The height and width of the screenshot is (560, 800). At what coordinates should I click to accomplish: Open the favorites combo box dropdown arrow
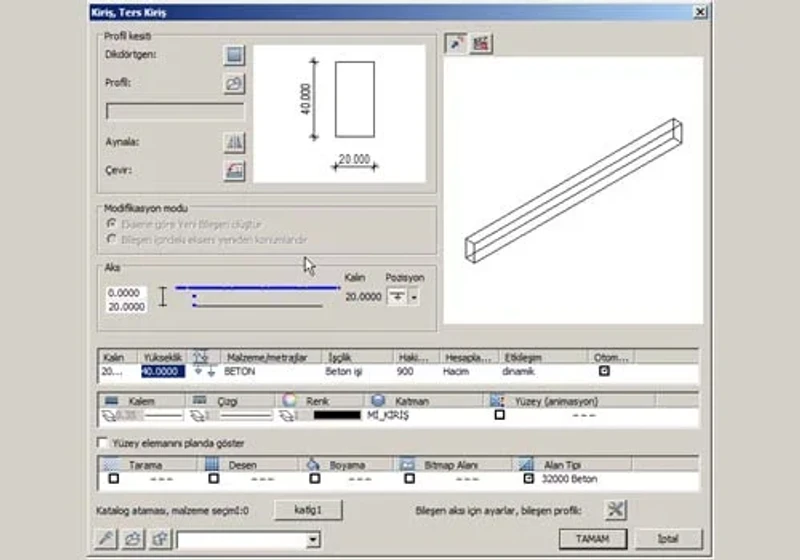(x=314, y=539)
